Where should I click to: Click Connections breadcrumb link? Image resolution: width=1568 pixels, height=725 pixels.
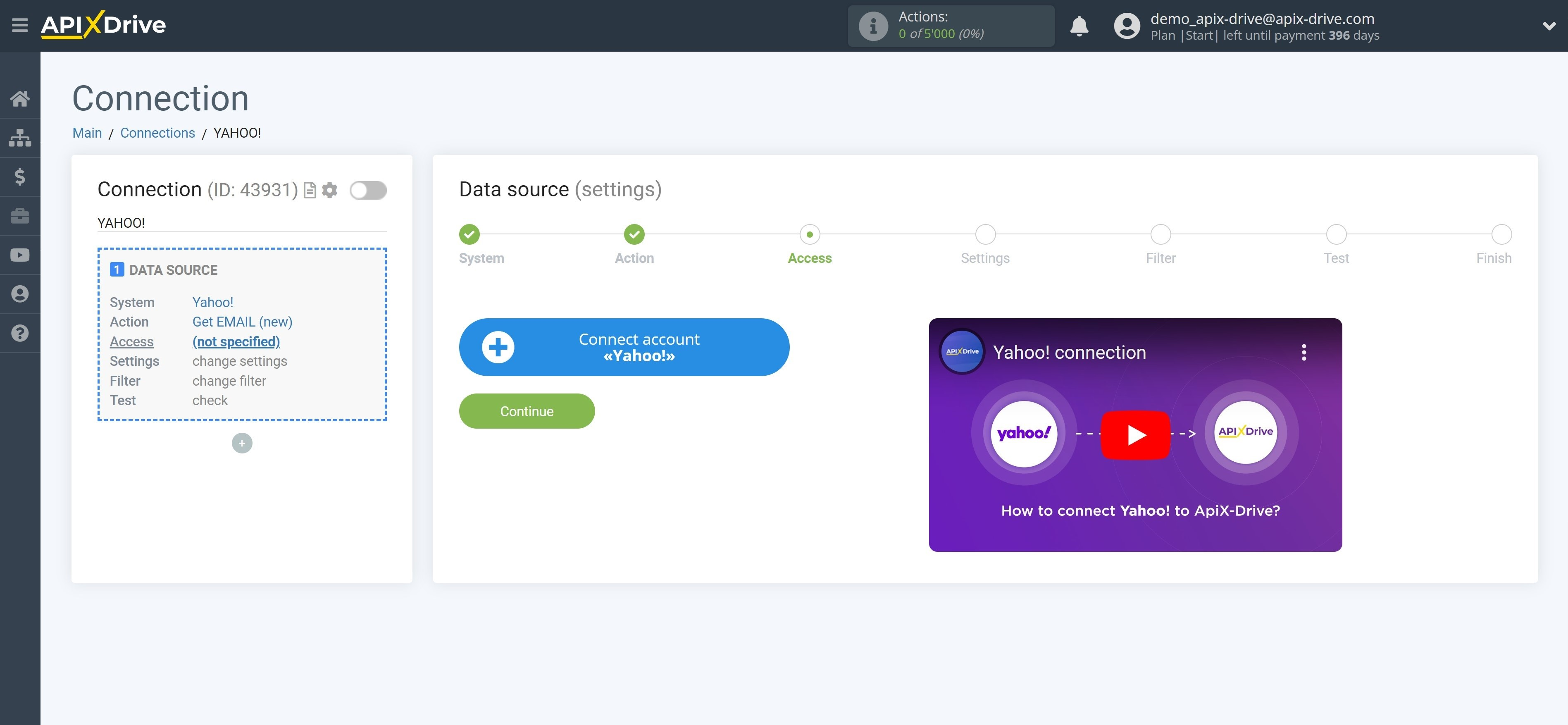coord(157,133)
